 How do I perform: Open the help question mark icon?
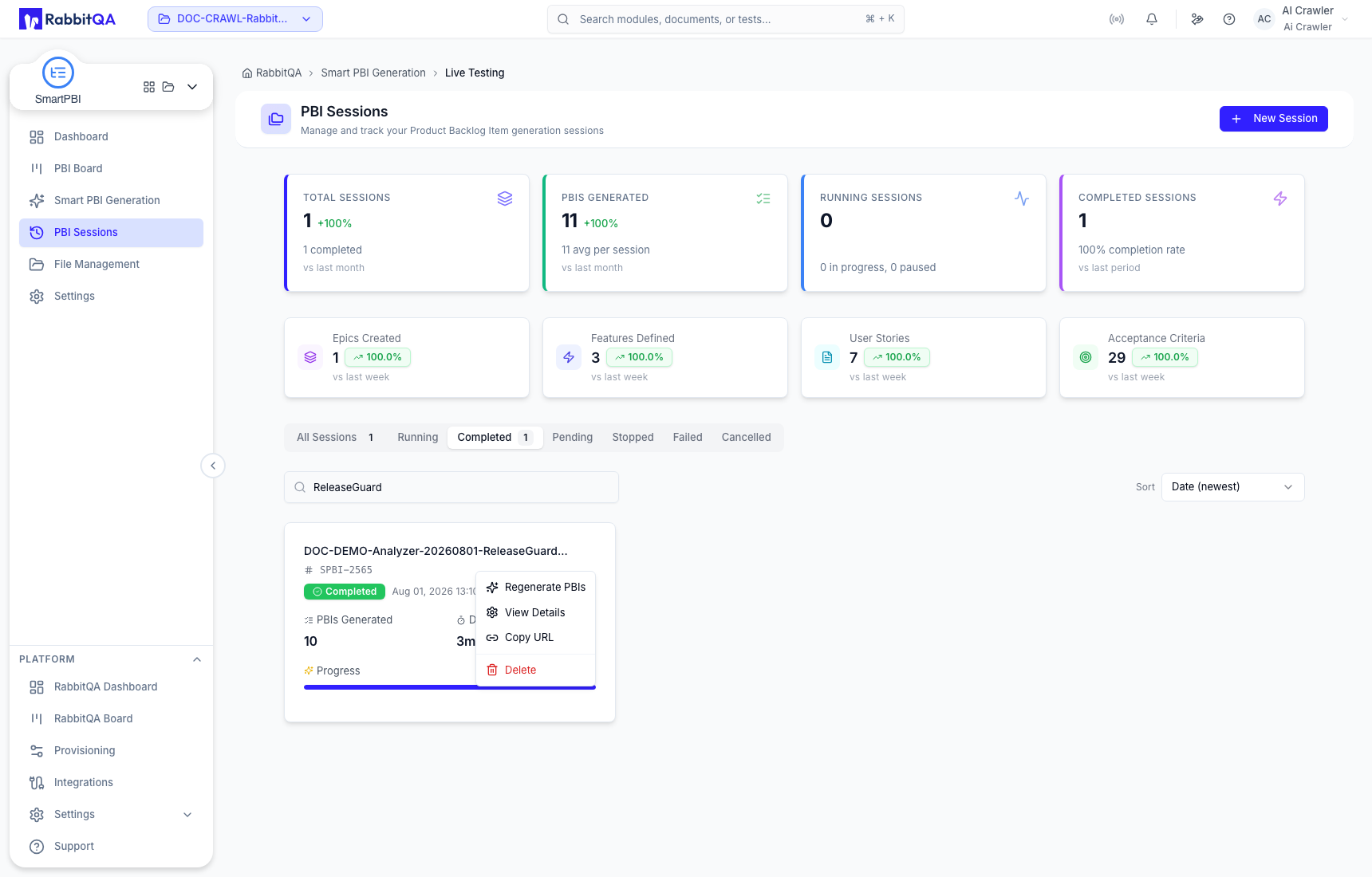[1229, 19]
